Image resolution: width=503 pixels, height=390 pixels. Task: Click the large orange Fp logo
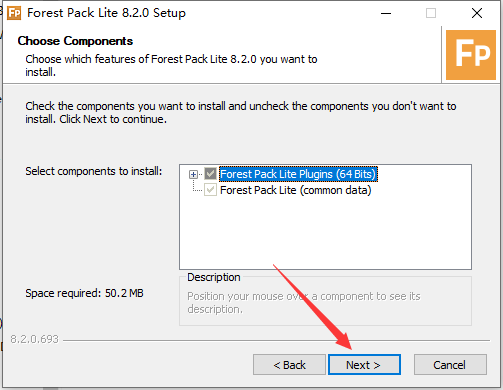click(471, 55)
